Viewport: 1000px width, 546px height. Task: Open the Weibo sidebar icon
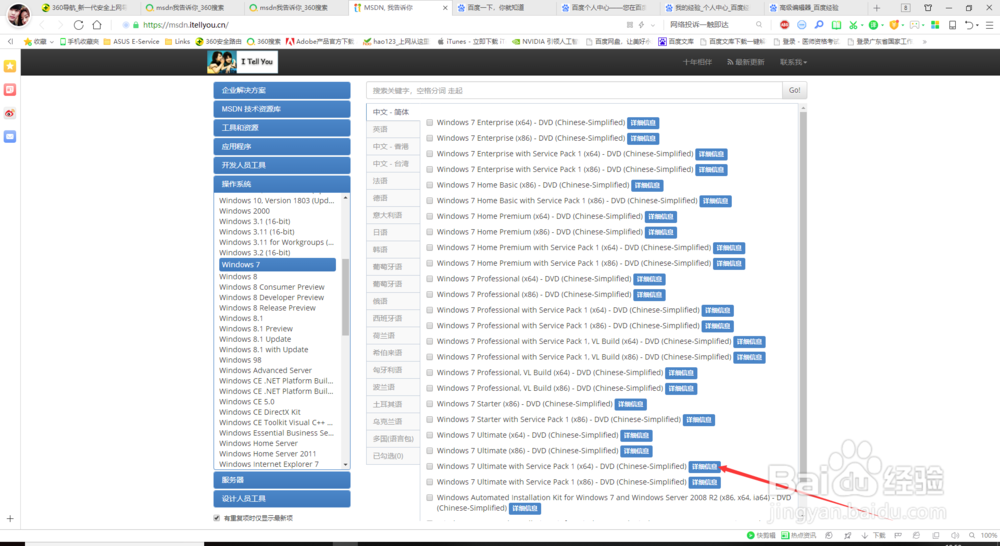[10, 114]
